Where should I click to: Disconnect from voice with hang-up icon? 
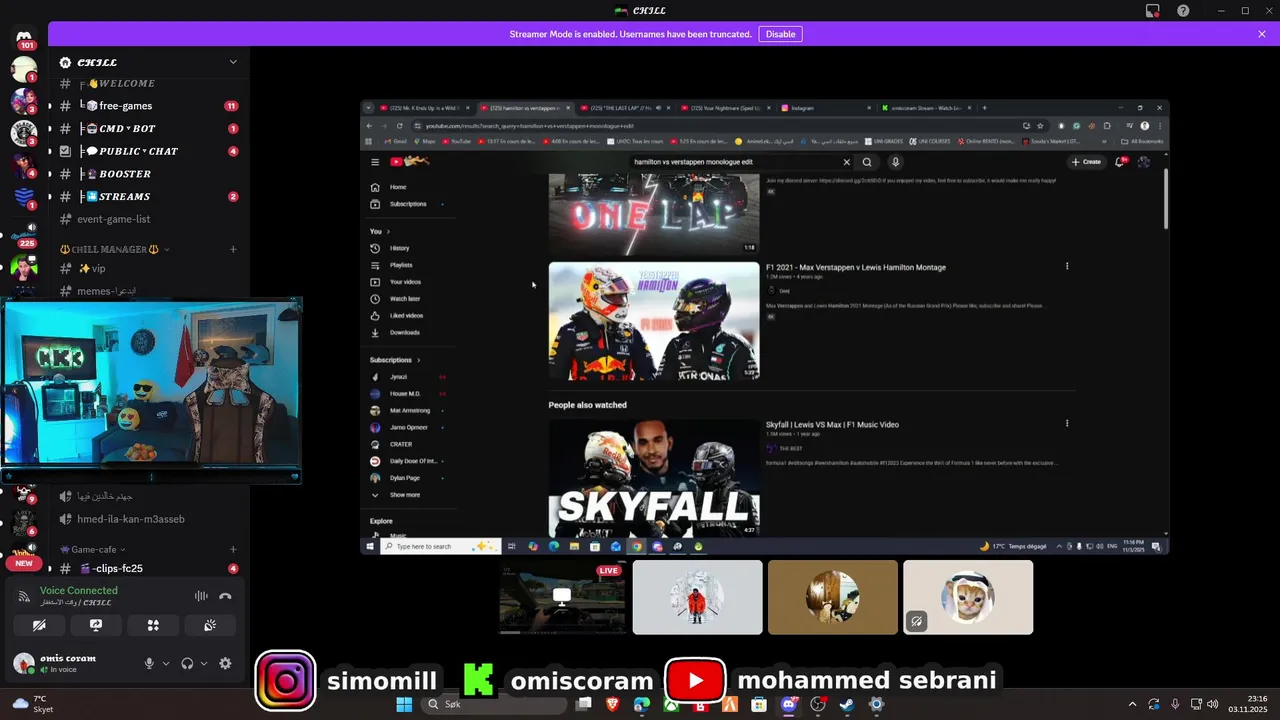[x=225, y=596]
